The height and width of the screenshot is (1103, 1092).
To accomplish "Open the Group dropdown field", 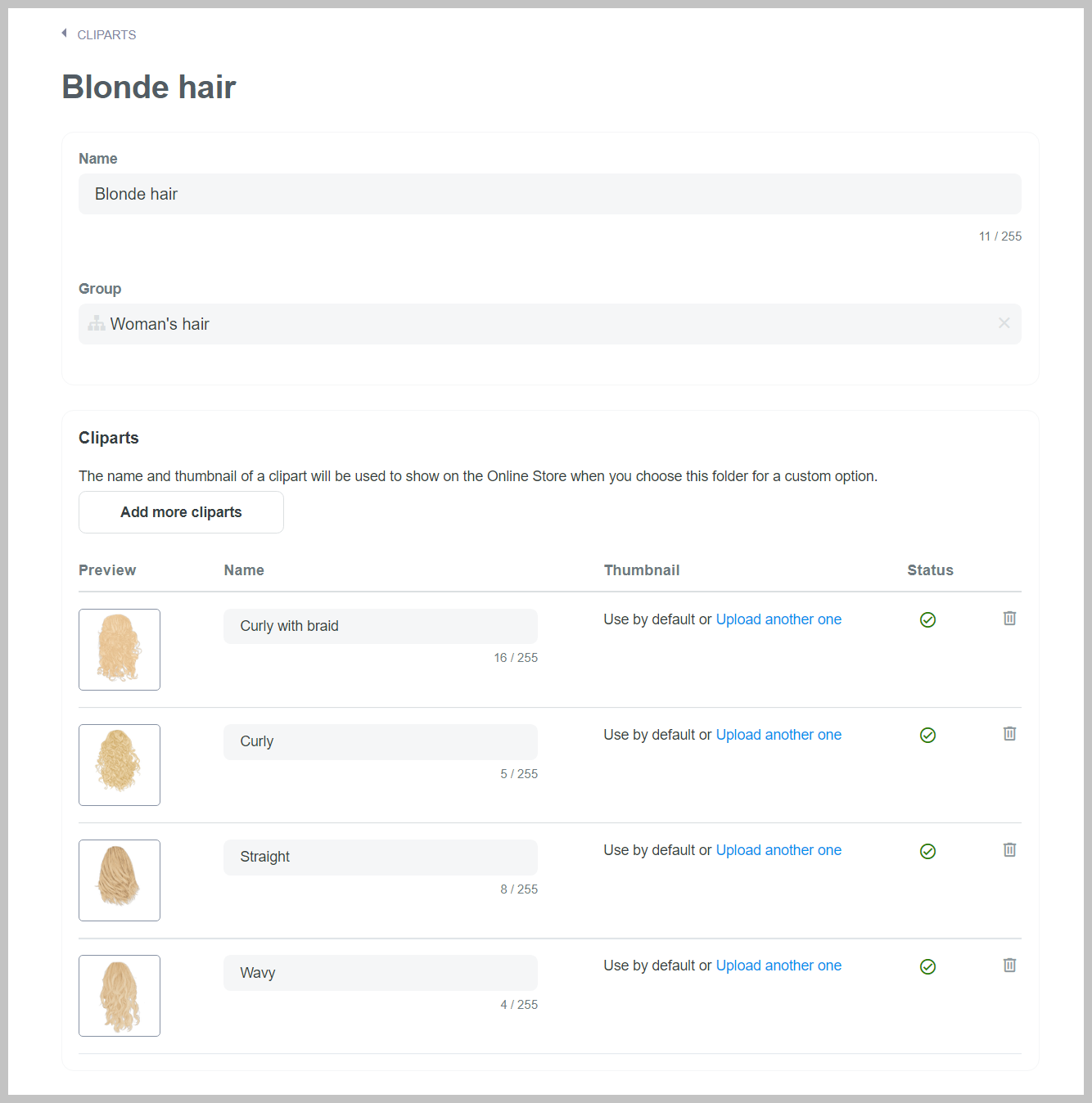I will (x=540, y=324).
